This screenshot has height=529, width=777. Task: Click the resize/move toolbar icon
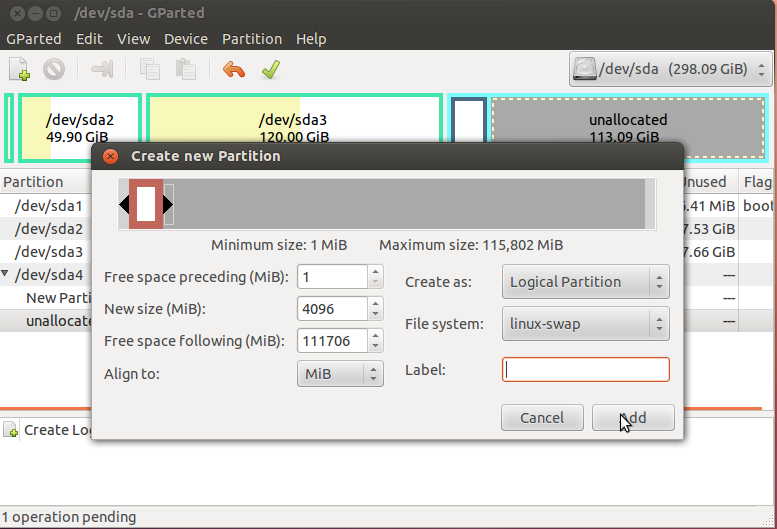pos(102,69)
